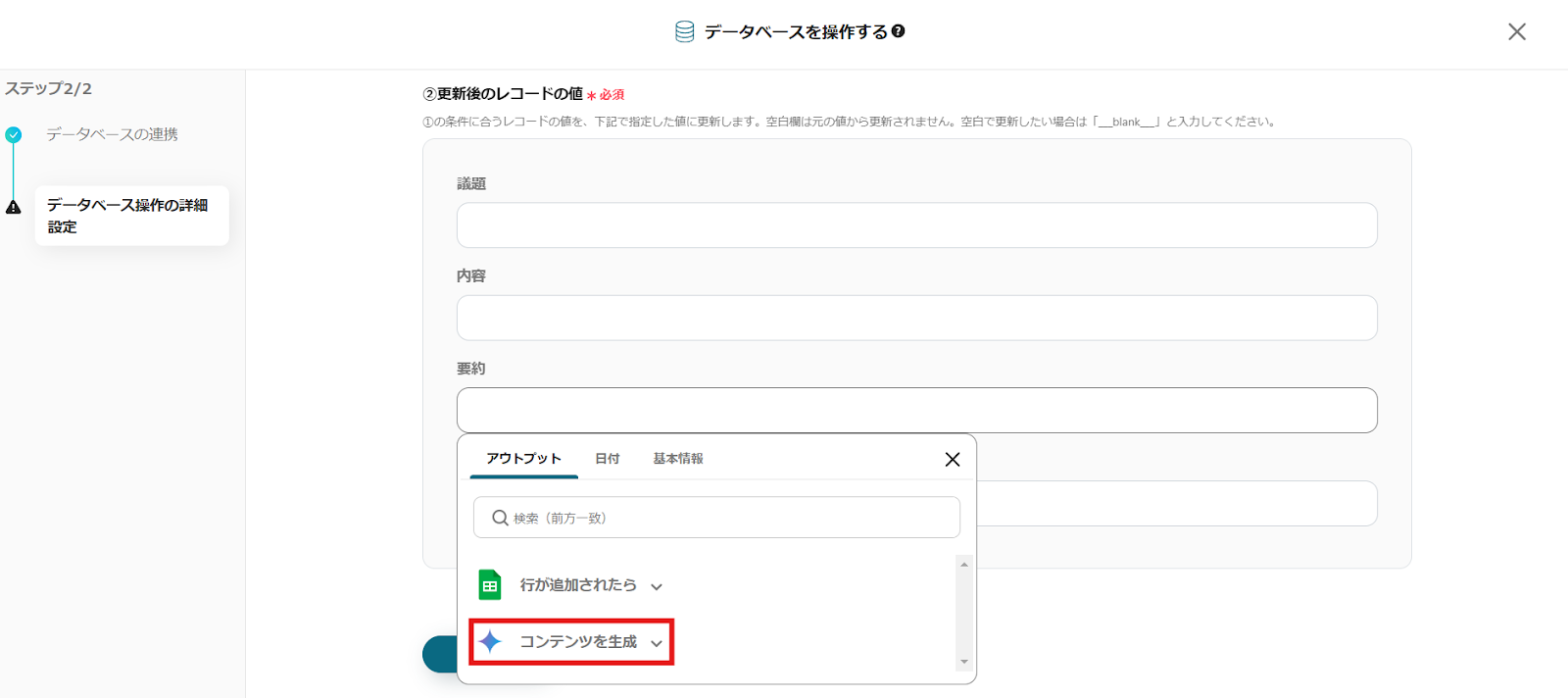The width and height of the screenshot is (1568, 698).
Task: Click the popup scrollbar down arrow
Action: coord(964,662)
